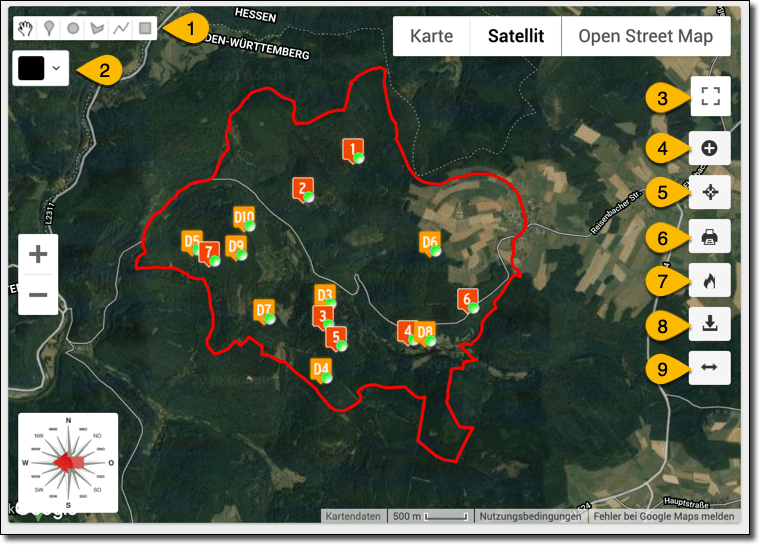Image resolution: width=760 pixels, height=545 pixels.
Task: Download the map data
Action: pos(710,324)
